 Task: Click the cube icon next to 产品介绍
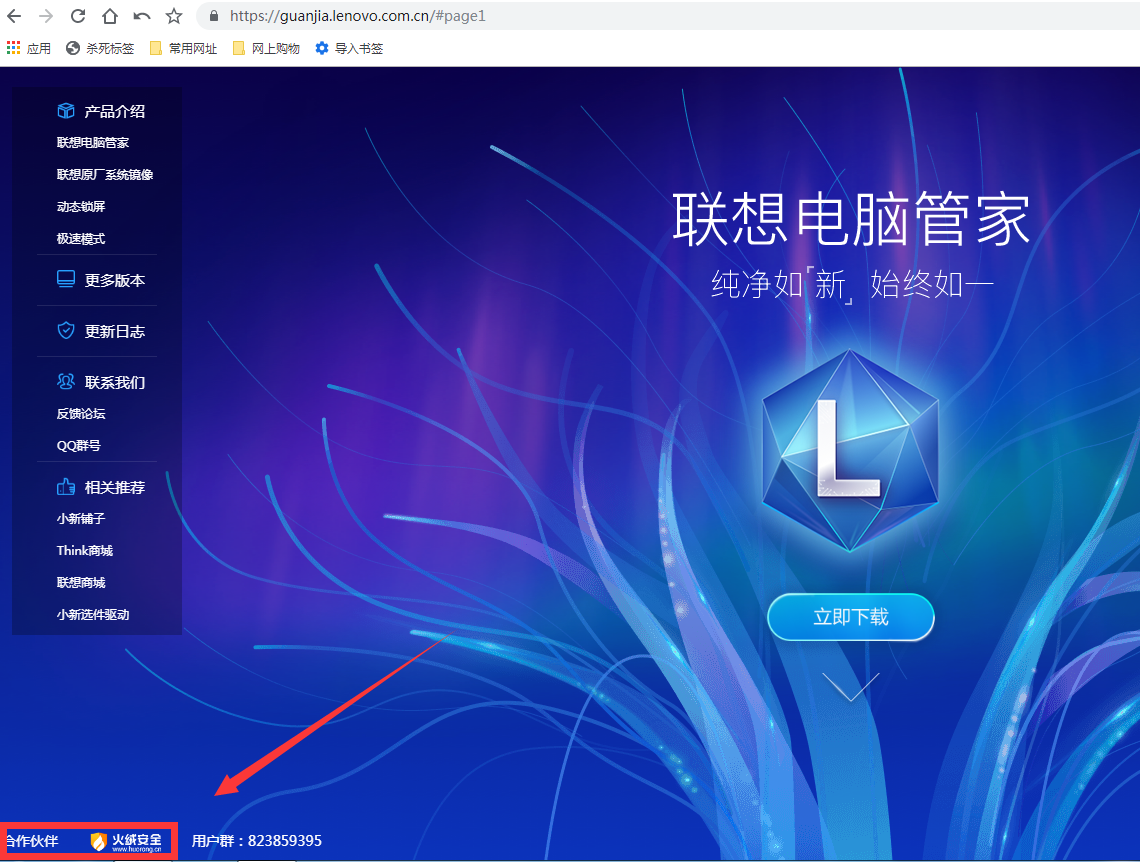point(66,110)
